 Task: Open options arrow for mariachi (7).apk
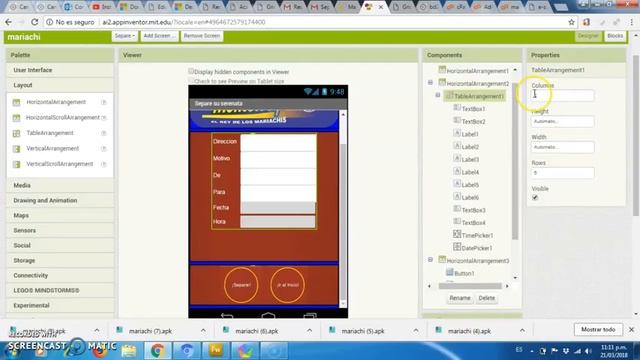[203, 330]
